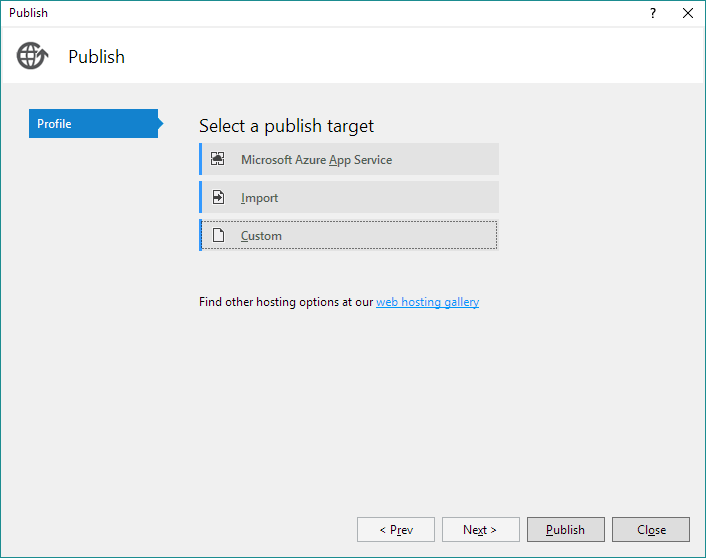The image size is (706, 558).
Task: Choose the Custom publish target label
Action: (x=261, y=236)
